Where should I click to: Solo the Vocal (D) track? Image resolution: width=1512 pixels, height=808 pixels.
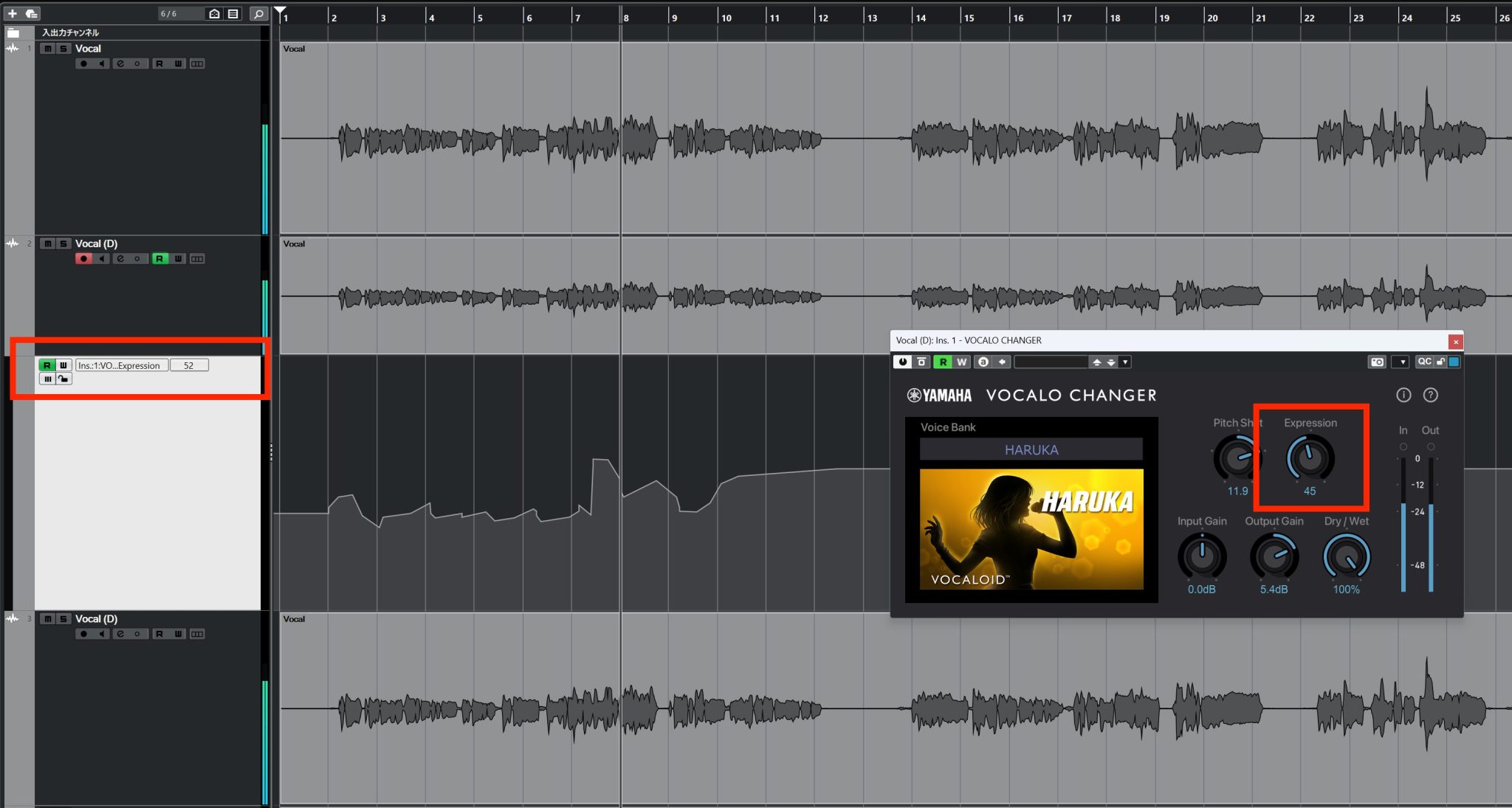click(63, 244)
